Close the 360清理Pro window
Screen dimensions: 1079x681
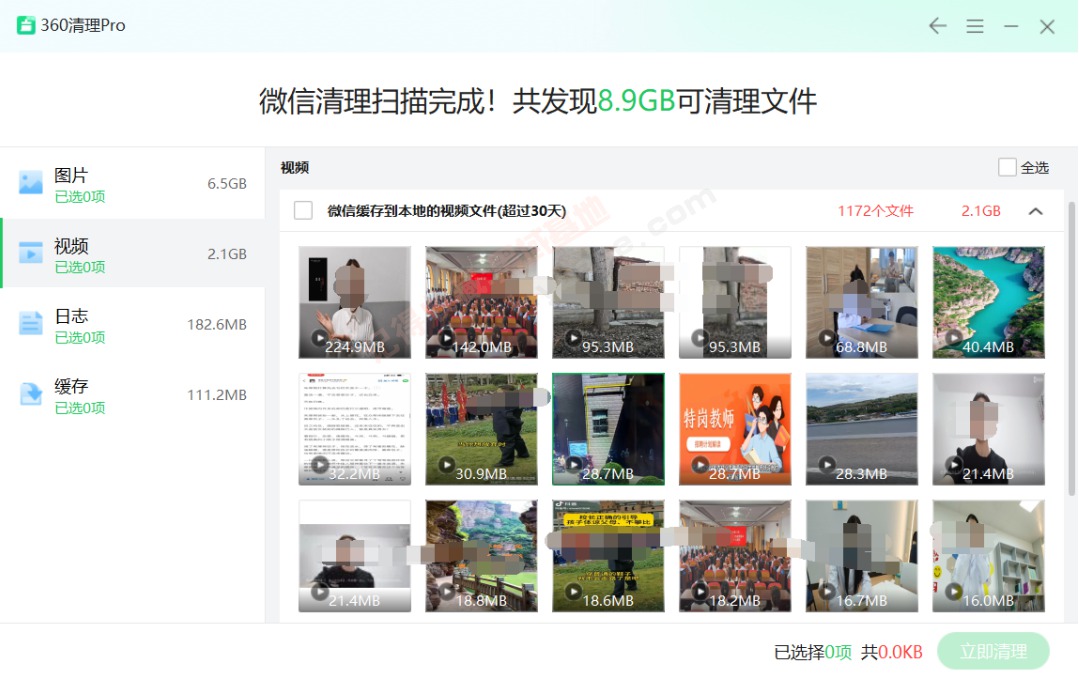[1047, 26]
